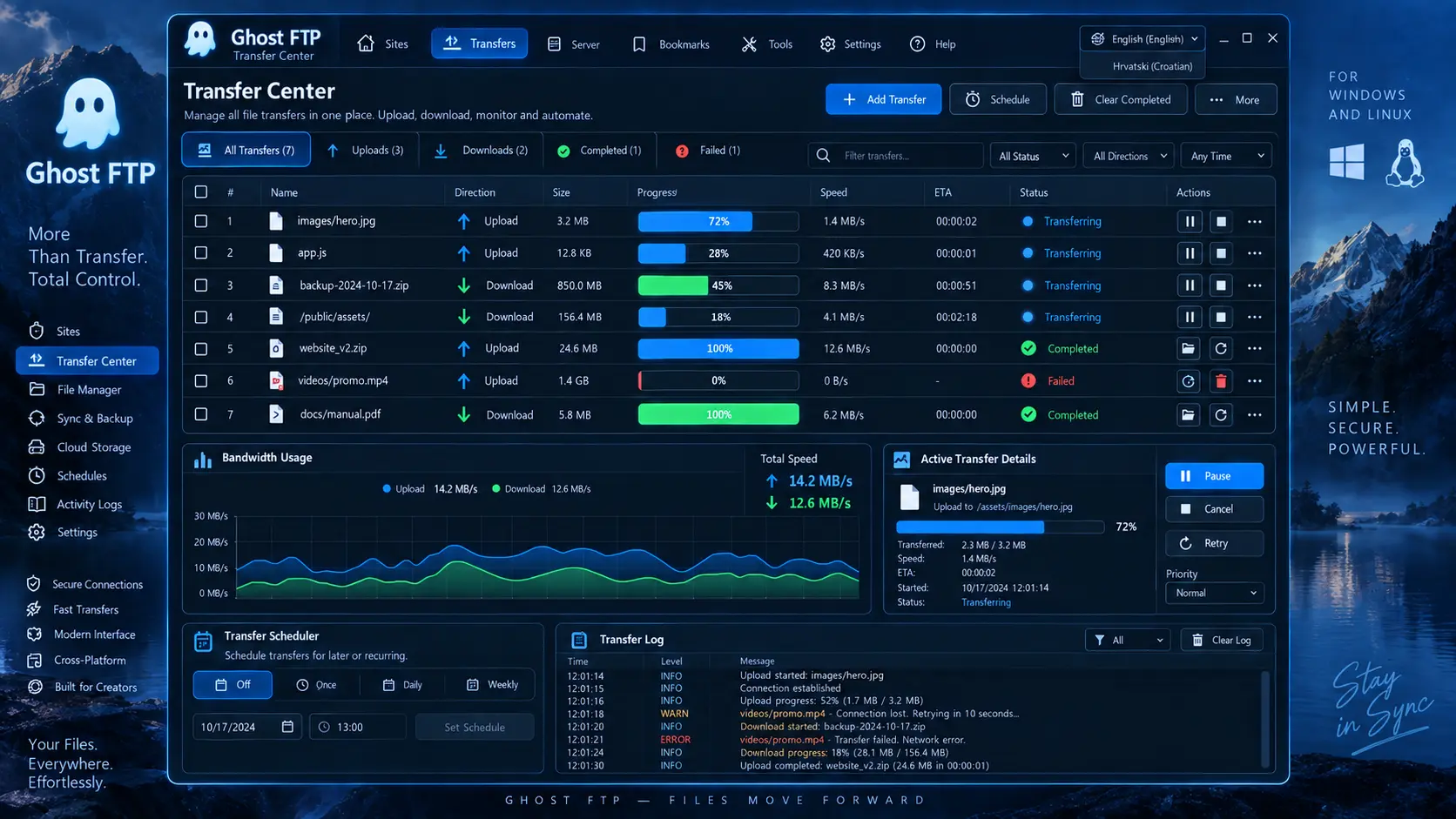Pause the images/hero.jpg transfer row
This screenshot has width=1456, height=819.
[1190, 221]
